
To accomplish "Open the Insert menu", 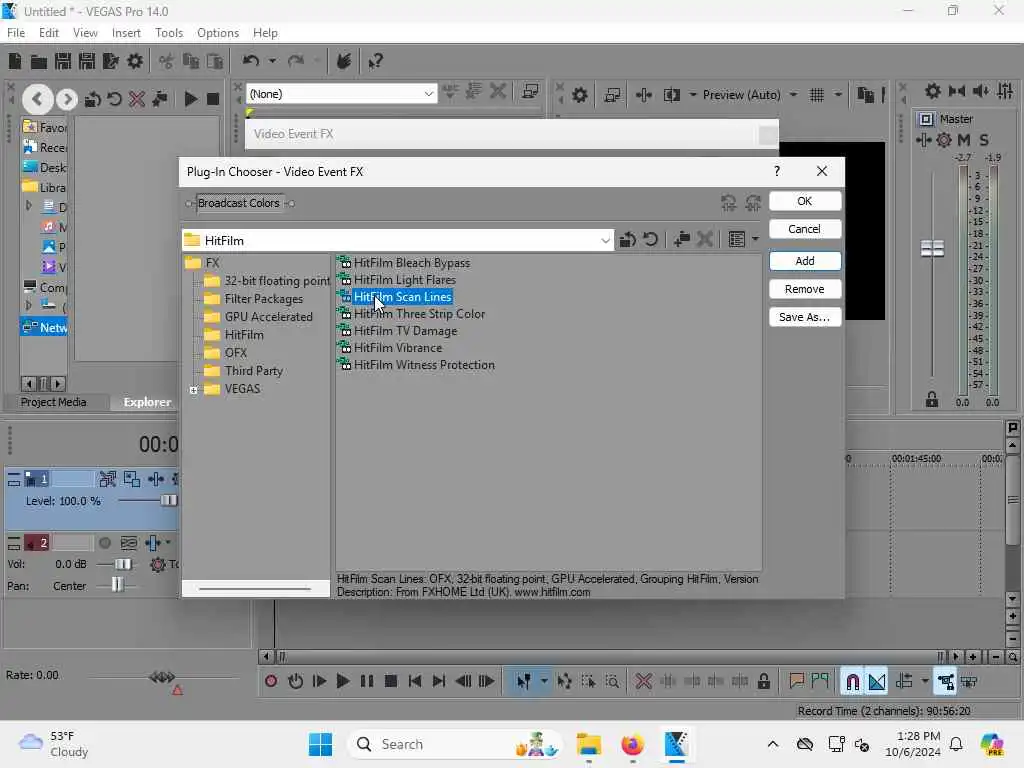I will [126, 33].
